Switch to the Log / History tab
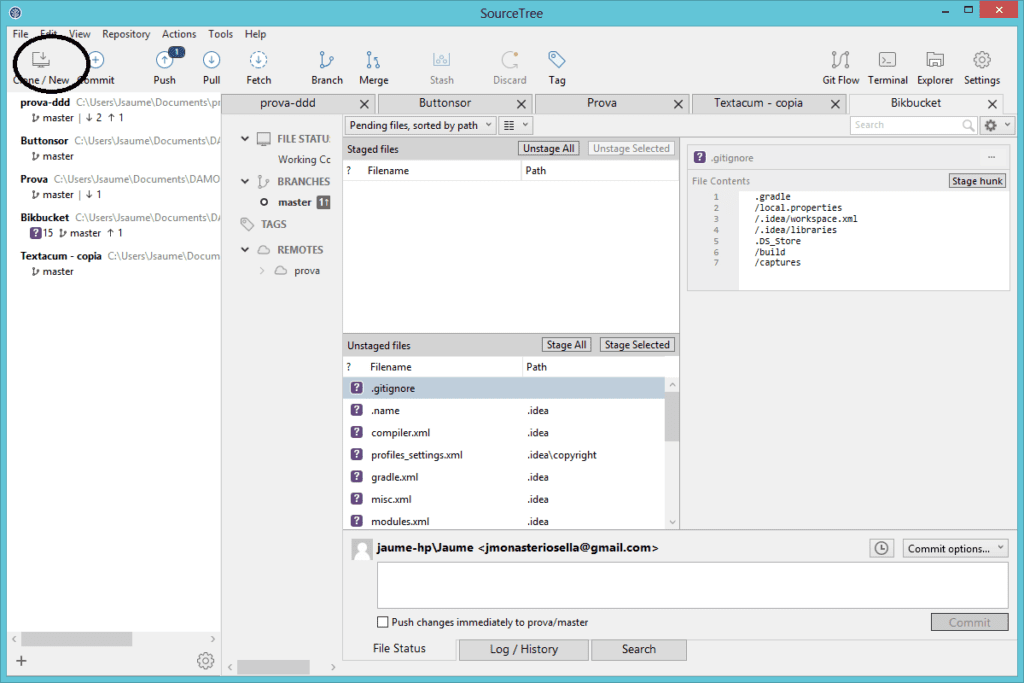This screenshot has height=683, width=1024. point(524,649)
